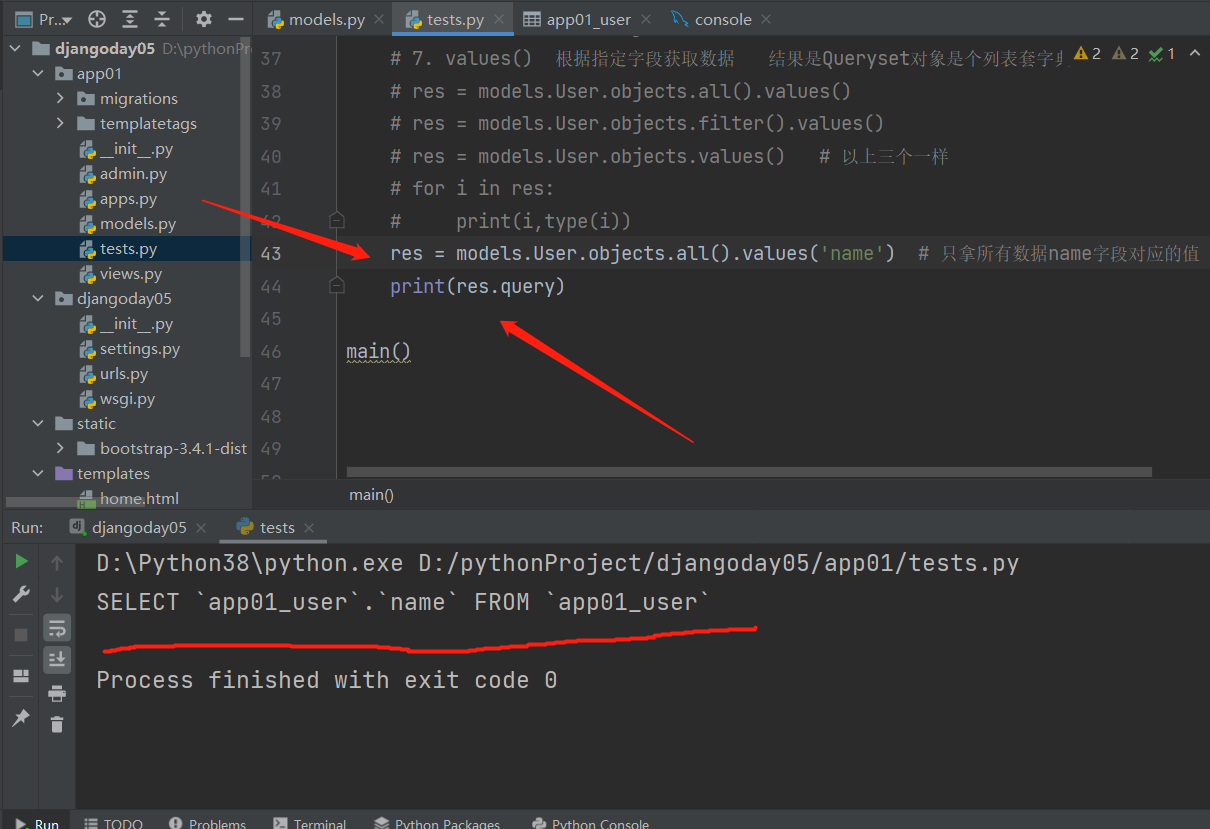Open the TODO tool window
Screen dimensions: 1210x829
(113, 824)
